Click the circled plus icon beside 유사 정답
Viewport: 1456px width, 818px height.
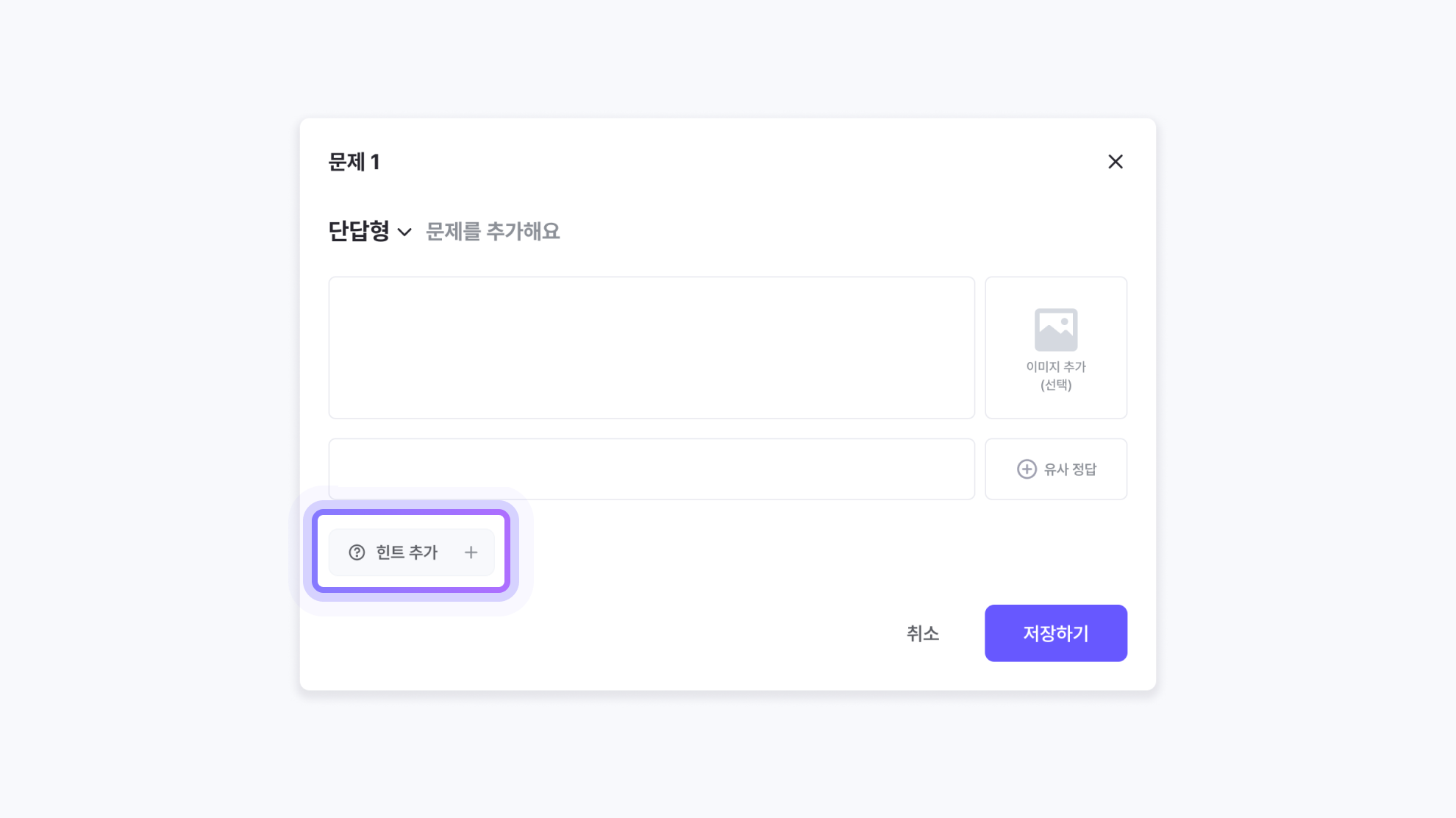coord(1027,469)
